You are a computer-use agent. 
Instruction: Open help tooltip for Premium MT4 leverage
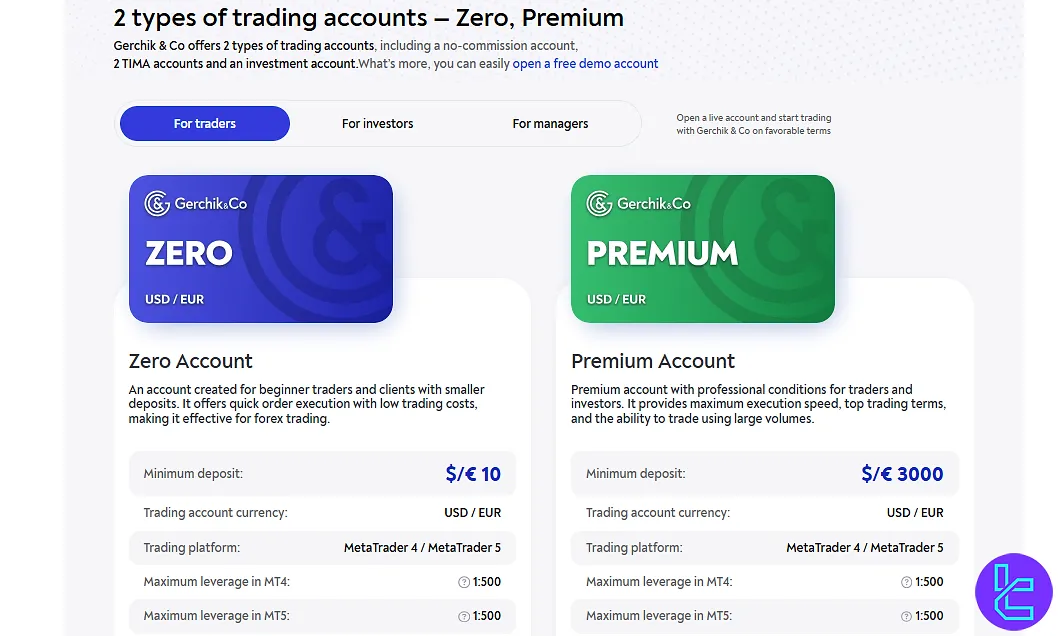(x=905, y=581)
